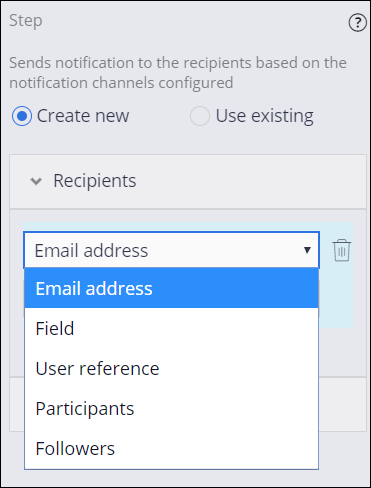Click the empty panel area below Followers

click(185, 477)
